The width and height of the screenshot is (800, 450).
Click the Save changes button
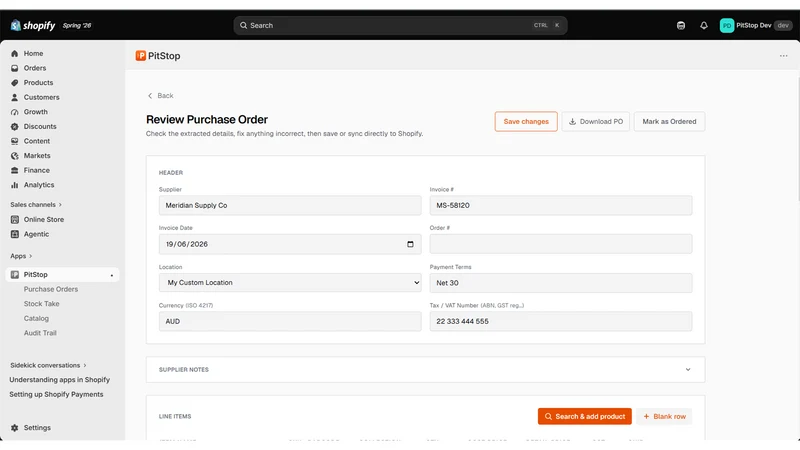tap(526, 121)
